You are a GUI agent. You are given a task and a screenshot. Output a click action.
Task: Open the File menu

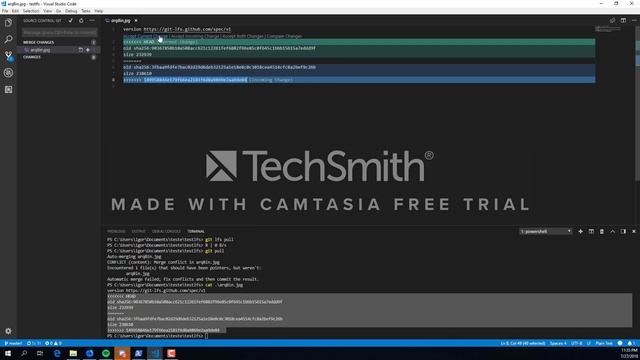click(x=5, y=11)
